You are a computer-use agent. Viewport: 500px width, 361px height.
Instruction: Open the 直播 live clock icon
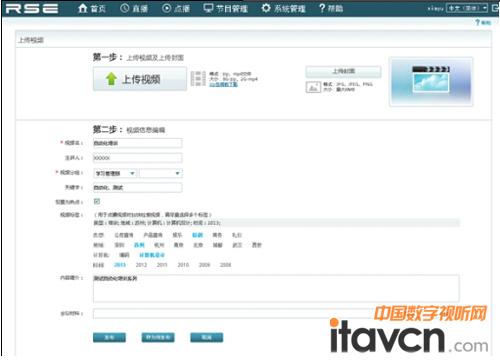click(125, 8)
